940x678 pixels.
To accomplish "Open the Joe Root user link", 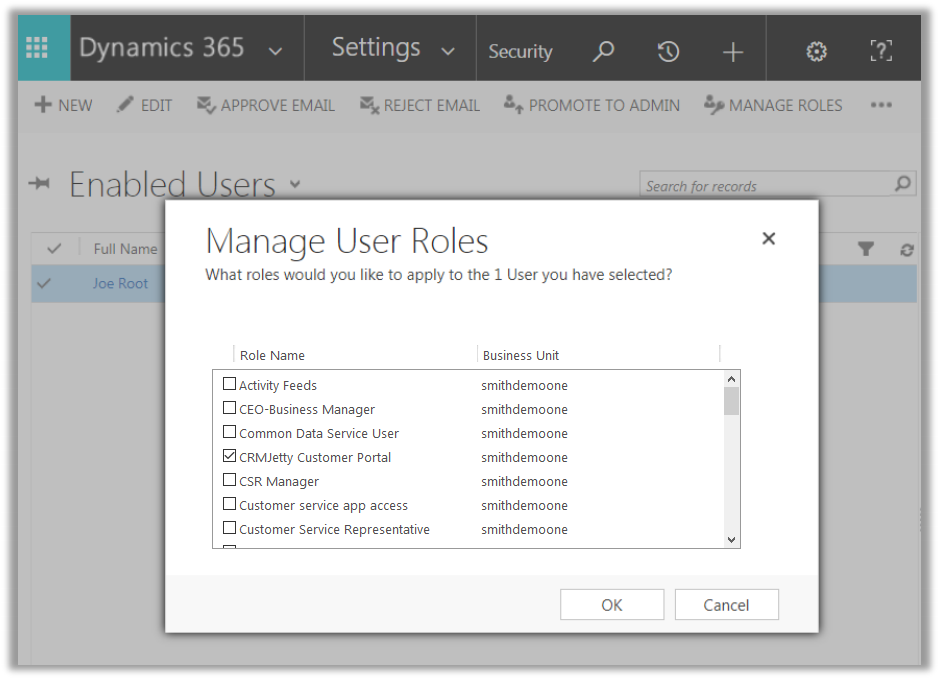I will click(120, 284).
